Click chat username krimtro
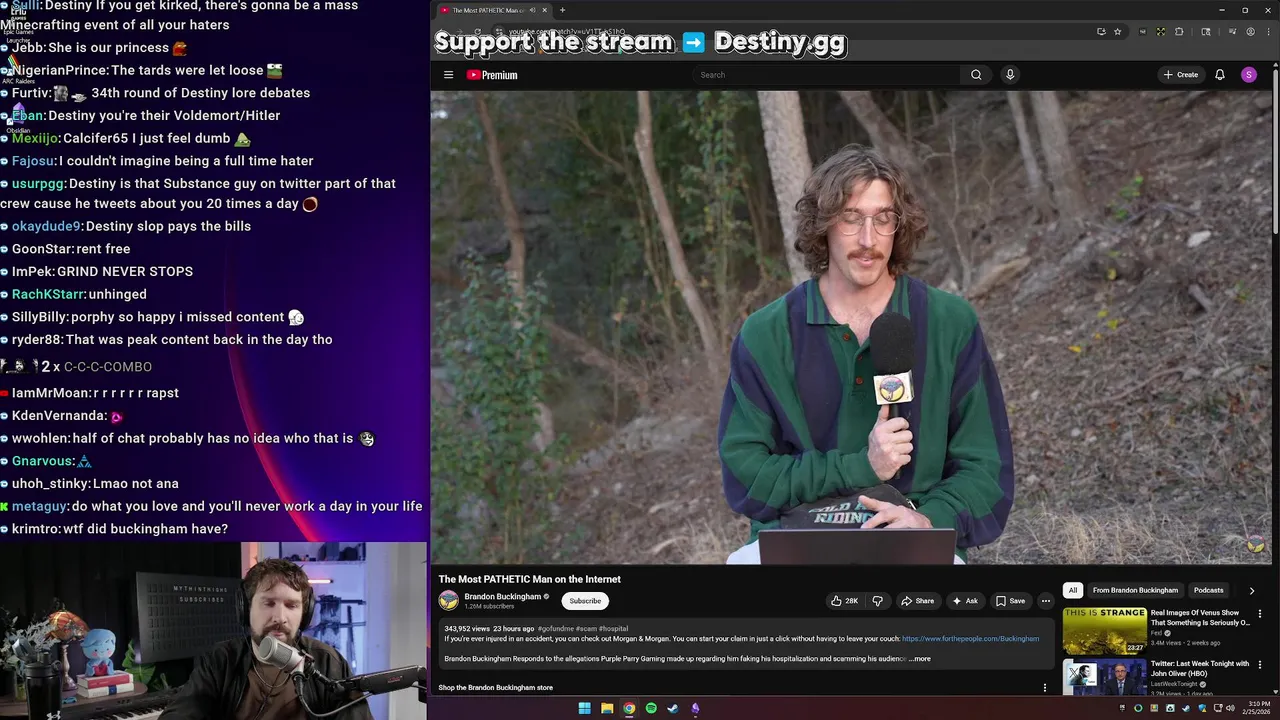The image size is (1280, 720). (x=35, y=529)
